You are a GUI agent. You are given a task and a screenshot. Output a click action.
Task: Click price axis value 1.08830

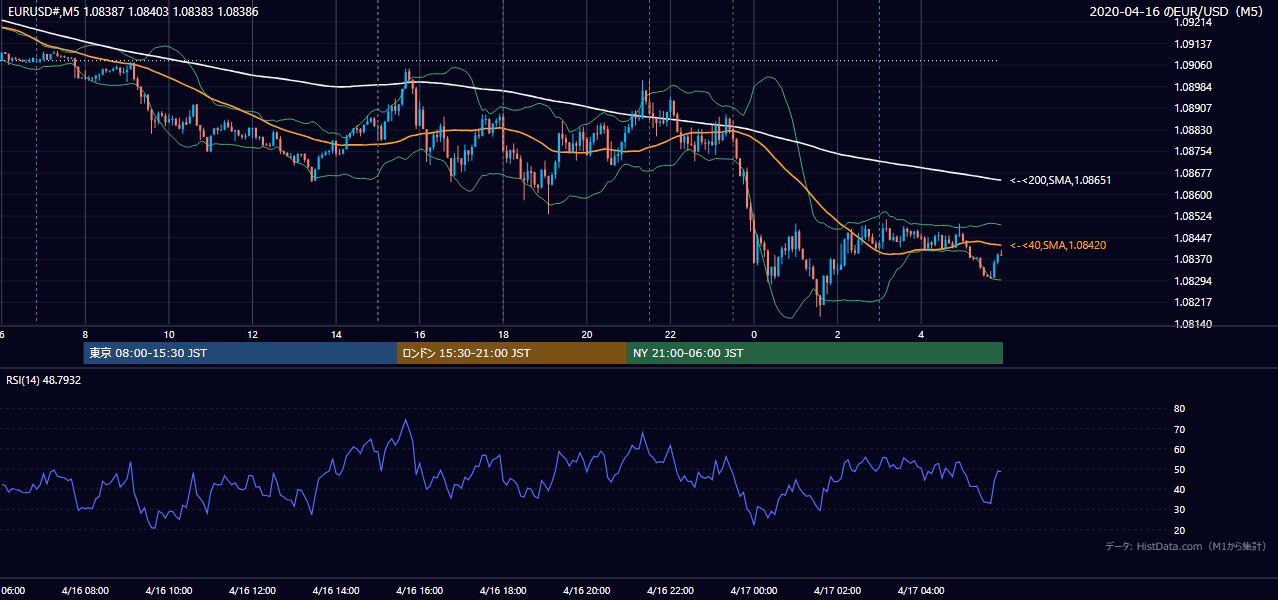point(1192,130)
